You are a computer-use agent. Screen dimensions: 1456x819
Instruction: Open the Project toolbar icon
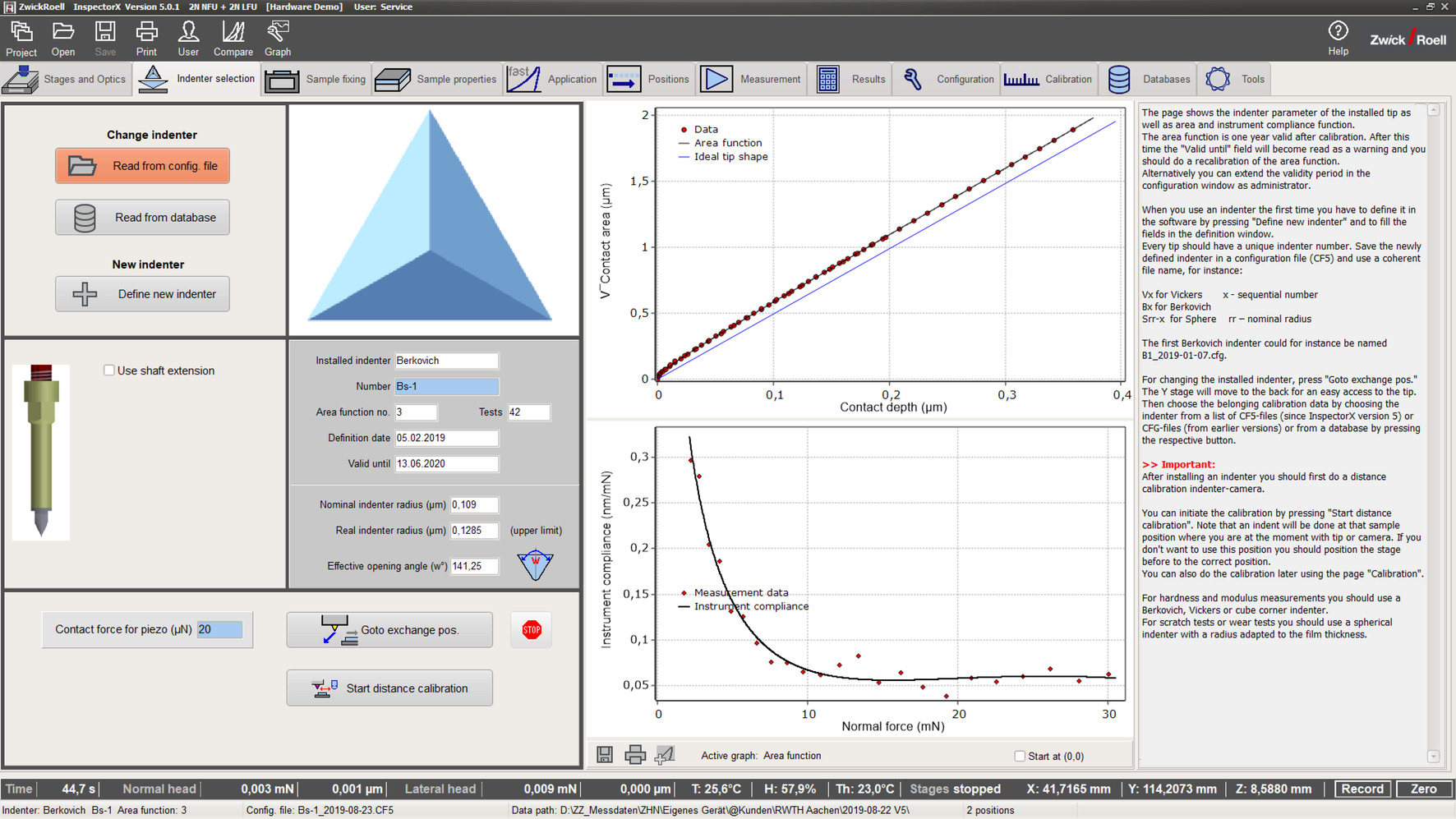21,39
